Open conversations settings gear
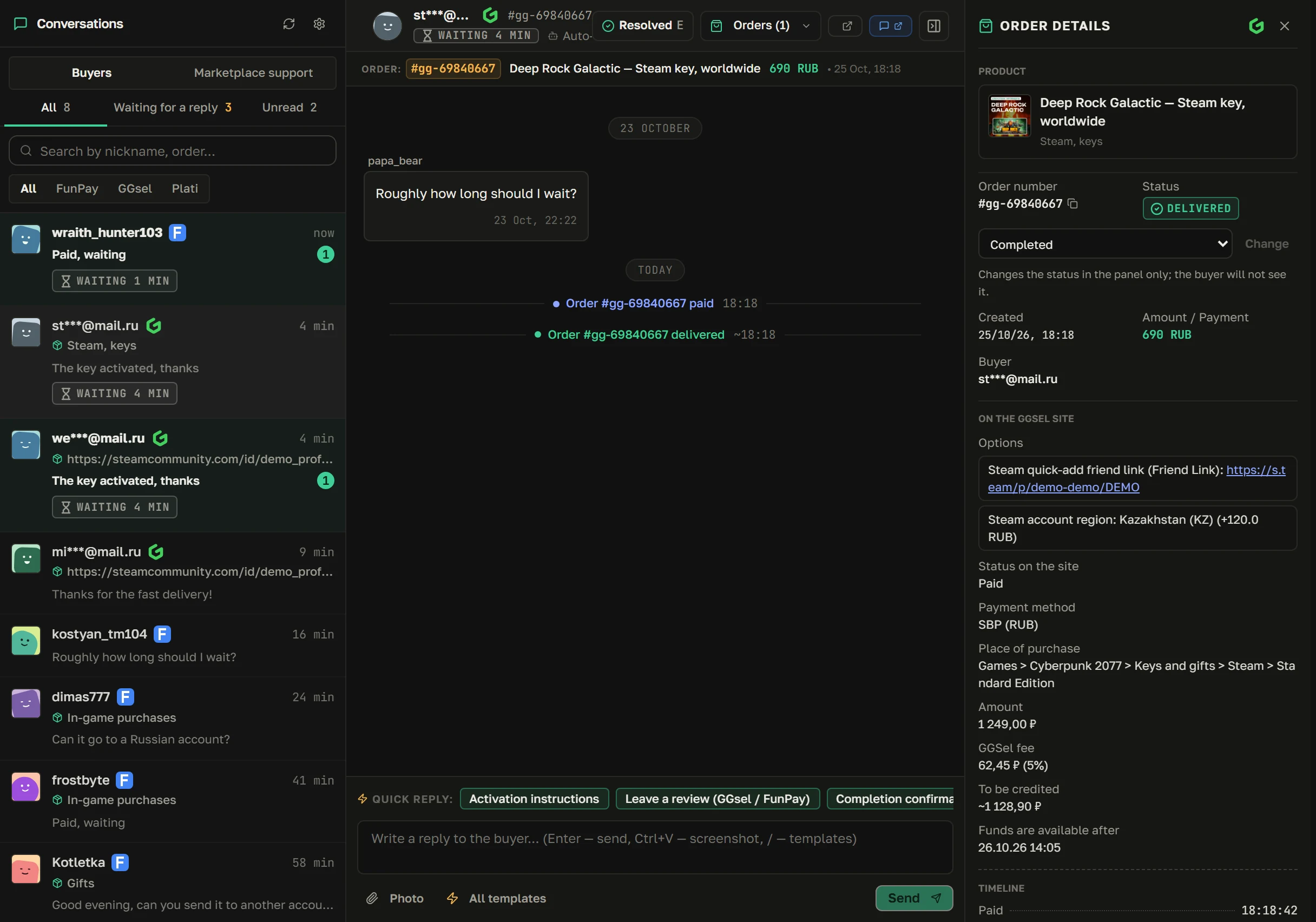The width and height of the screenshot is (1316, 922). click(319, 23)
